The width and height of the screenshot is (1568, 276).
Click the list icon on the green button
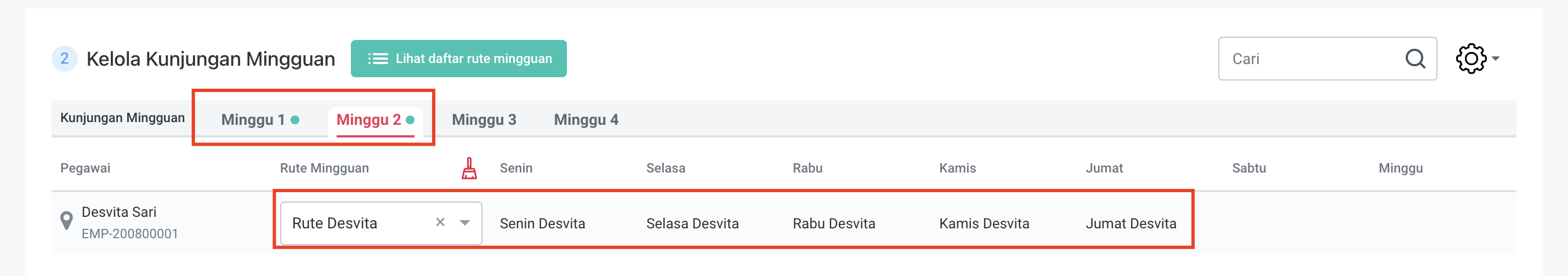coord(377,59)
